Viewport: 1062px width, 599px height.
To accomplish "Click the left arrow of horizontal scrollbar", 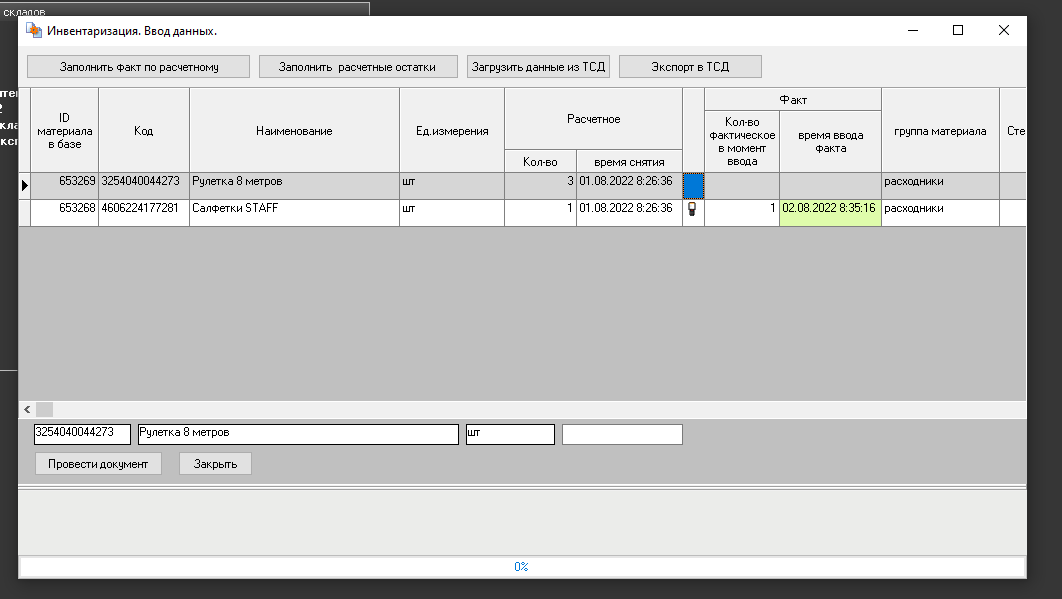I will click(x=27, y=409).
